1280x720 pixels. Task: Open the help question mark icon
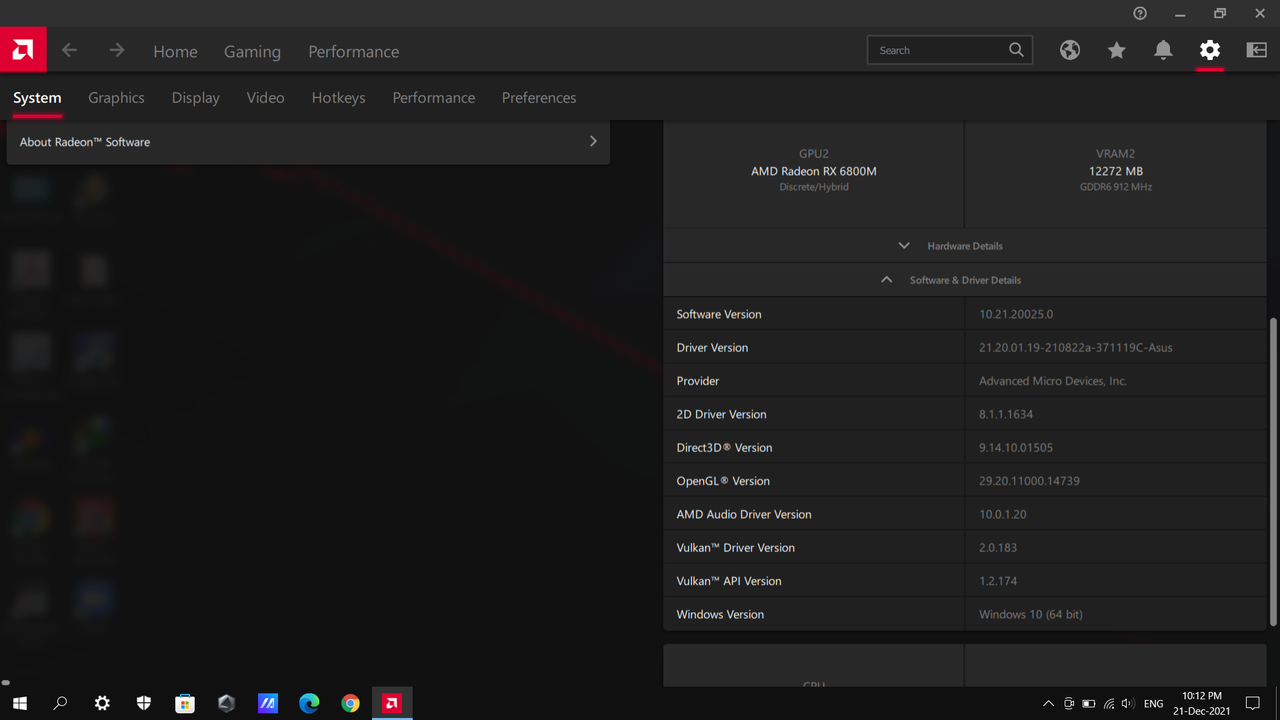coord(1139,13)
